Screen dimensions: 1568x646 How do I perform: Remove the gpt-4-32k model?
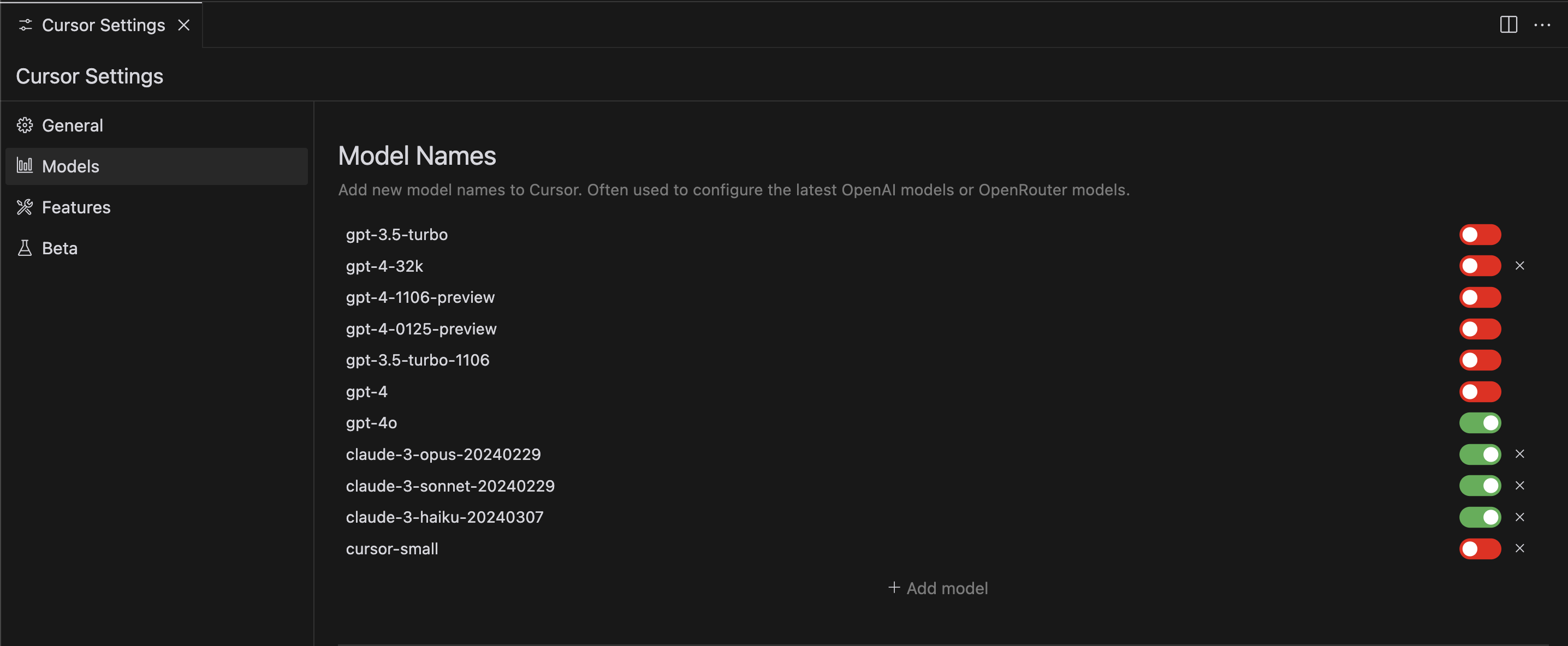coord(1519,266)
